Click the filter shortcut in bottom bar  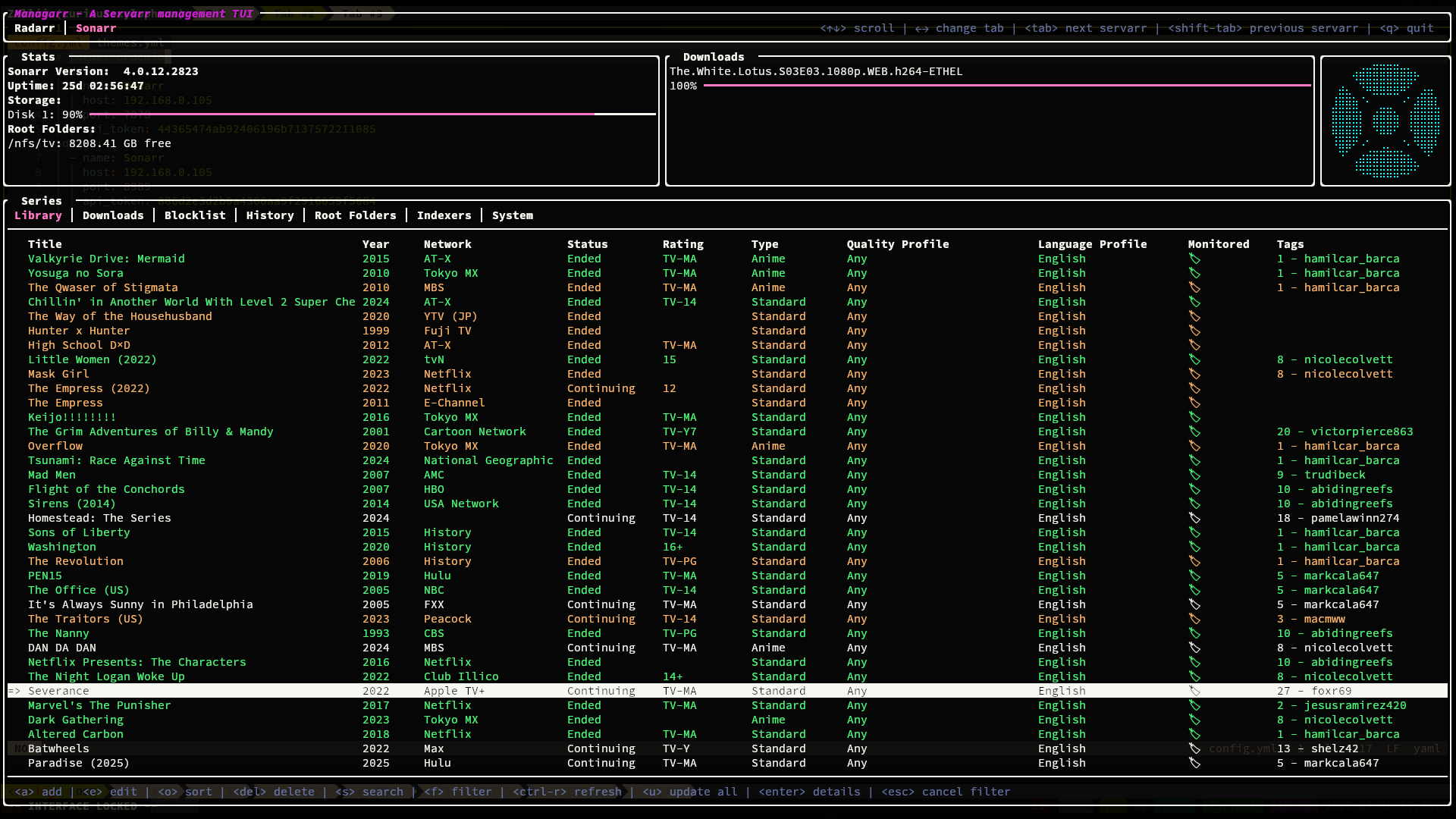tap(457, 792)
